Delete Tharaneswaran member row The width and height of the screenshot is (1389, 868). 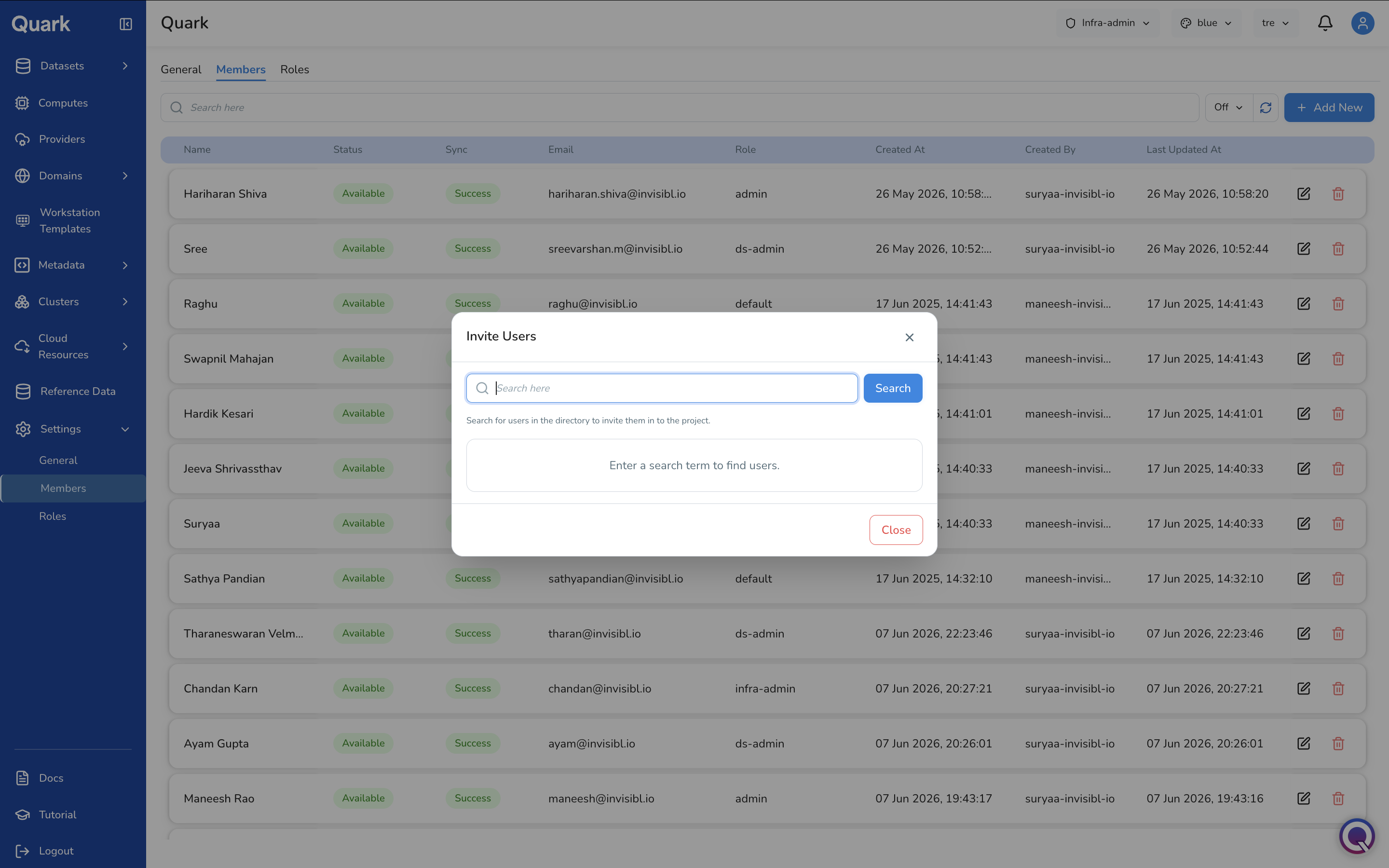pos(1338,633)
